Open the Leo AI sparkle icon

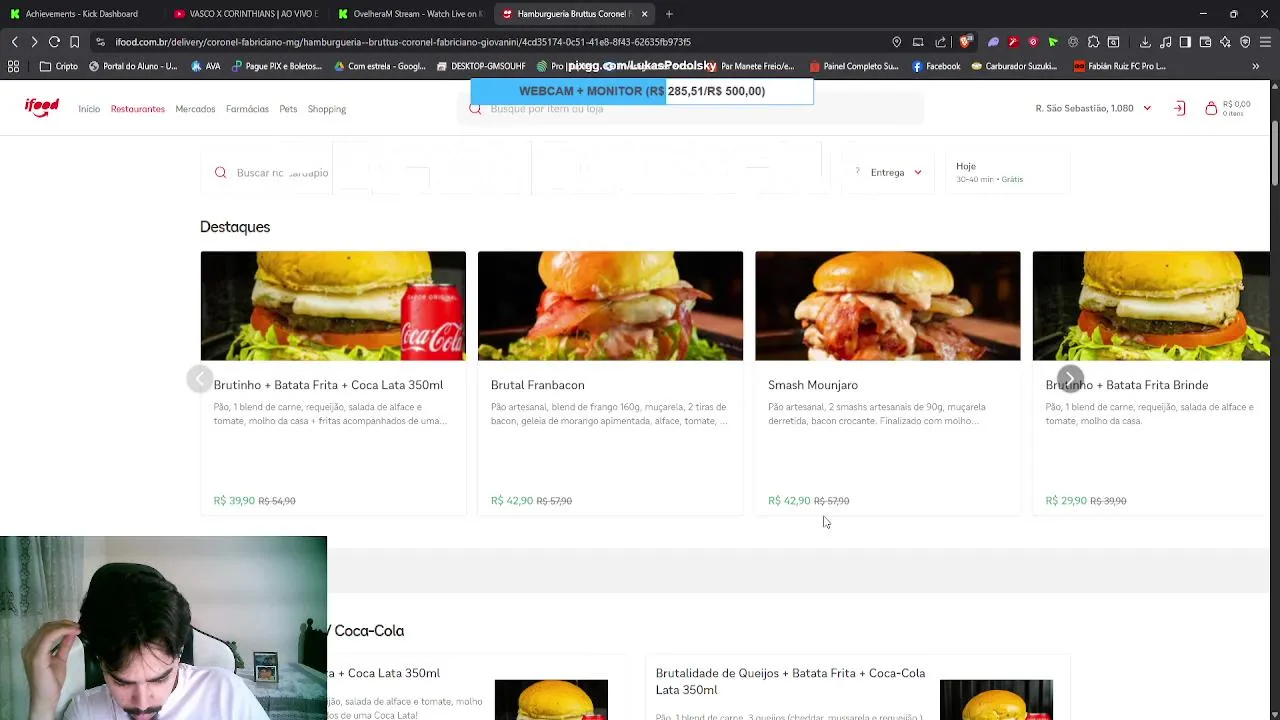coord(1225,42)
